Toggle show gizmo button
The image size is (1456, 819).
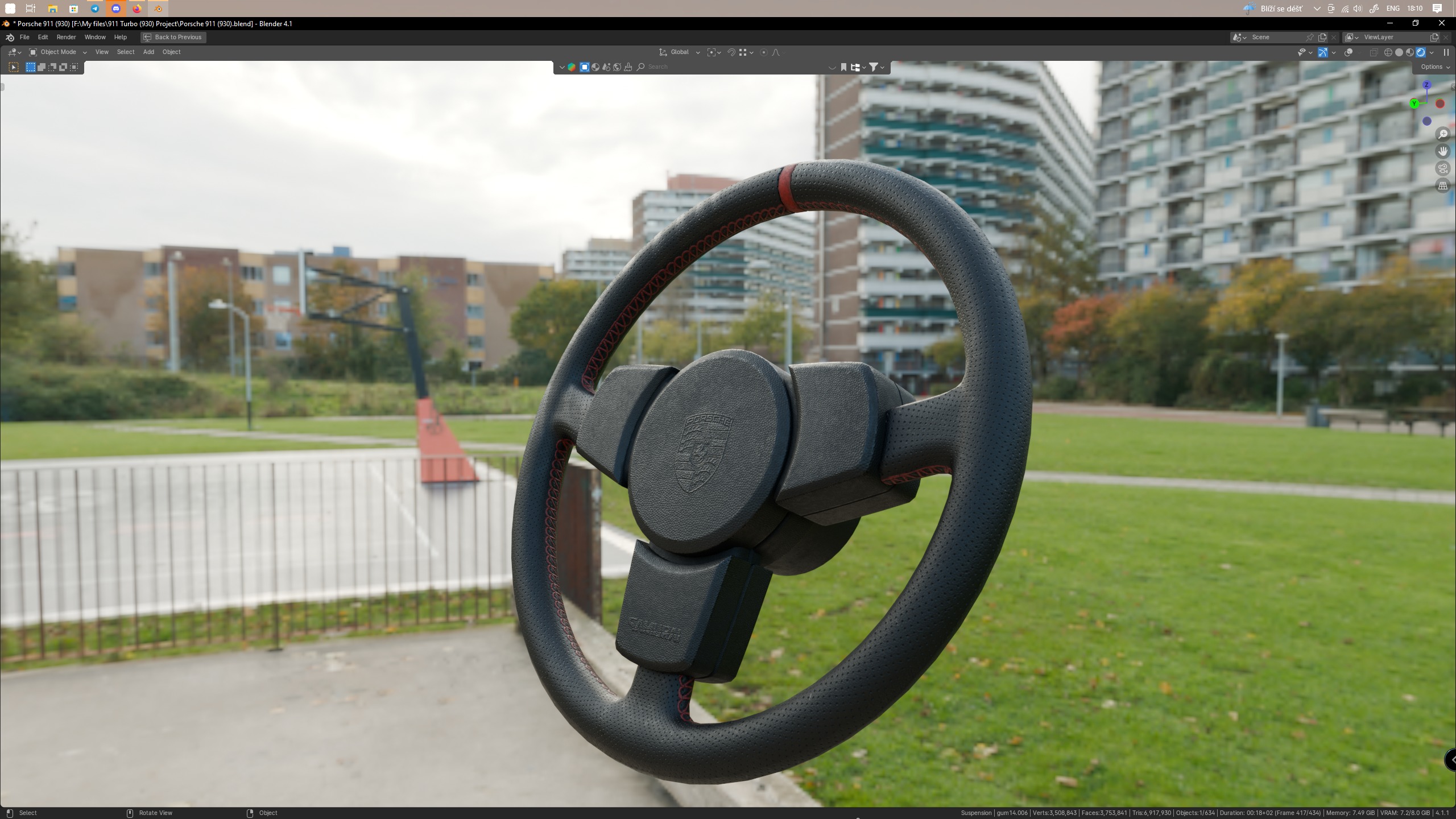pyautogui.click(x=1323, y=52)
